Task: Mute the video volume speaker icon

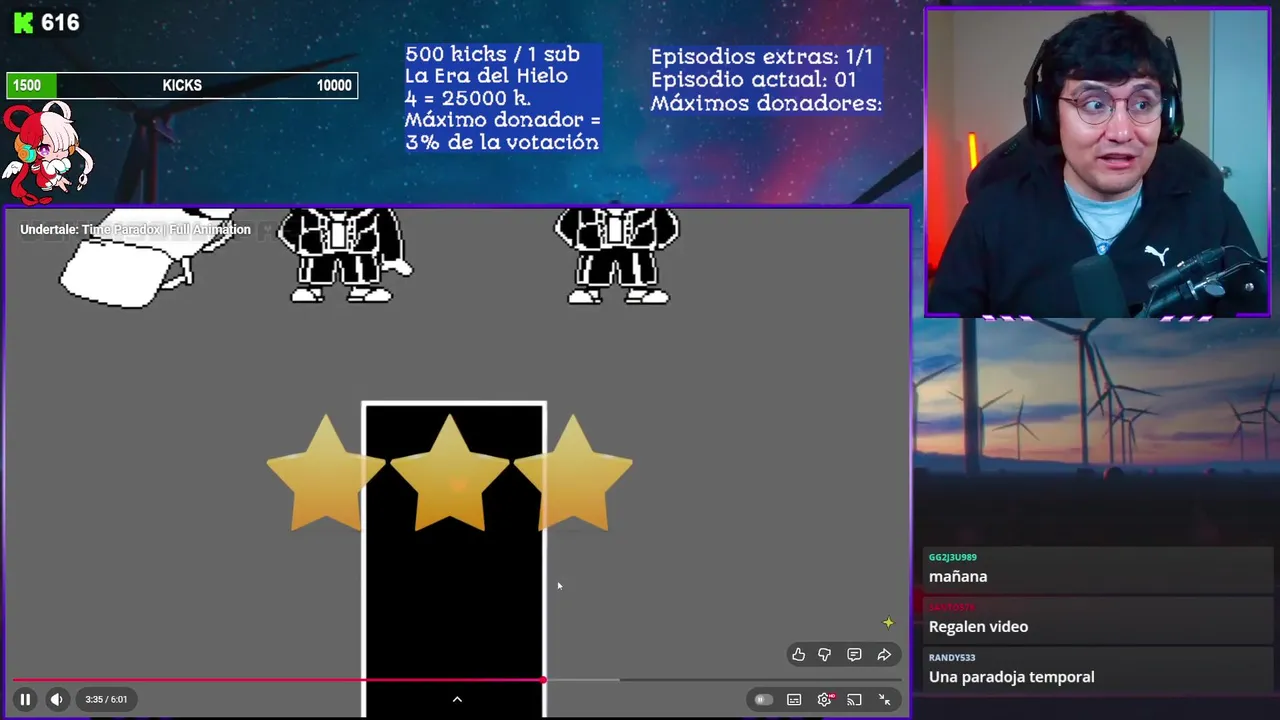Action: coord(57,699)
